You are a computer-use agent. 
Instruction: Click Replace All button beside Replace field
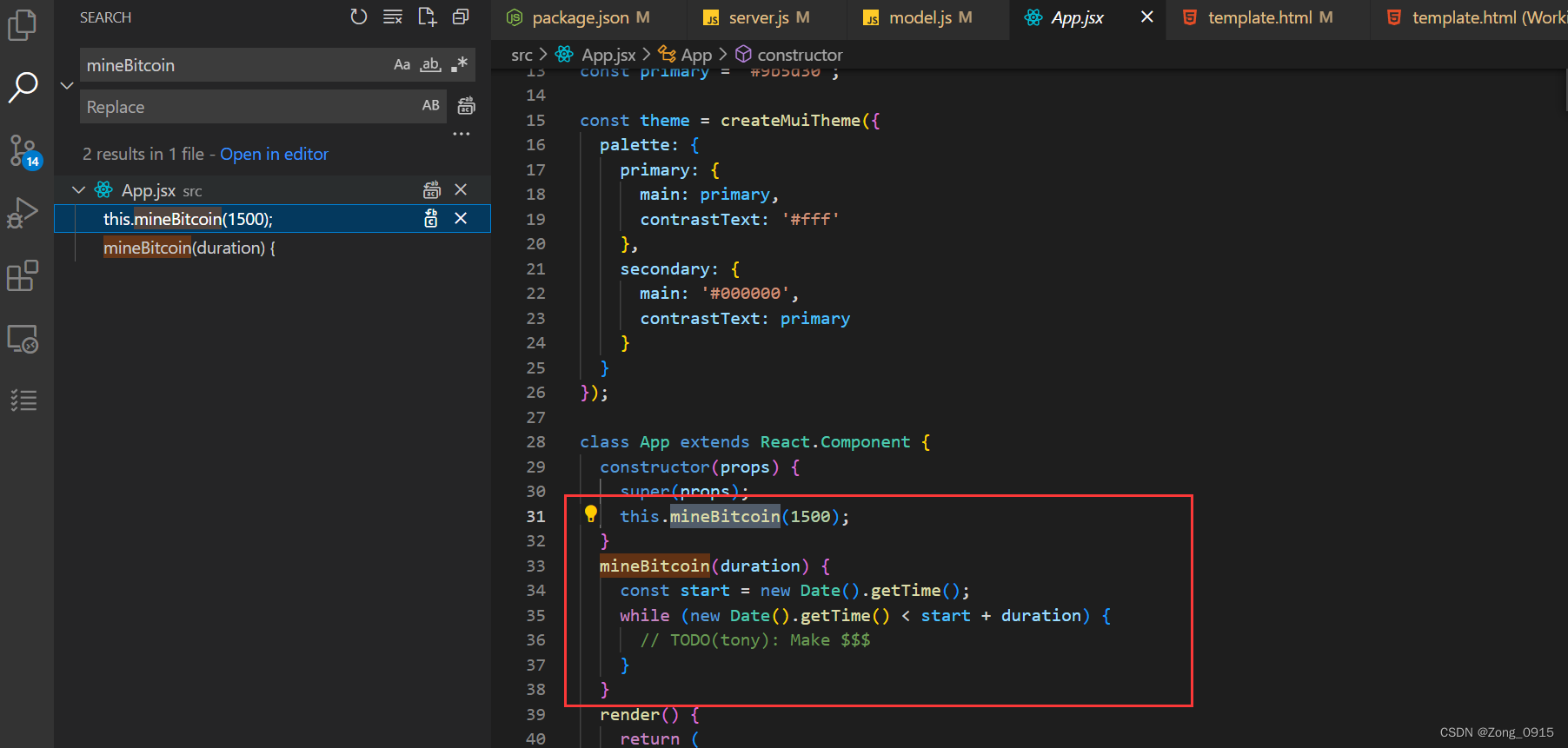click(x=466, y=106)
